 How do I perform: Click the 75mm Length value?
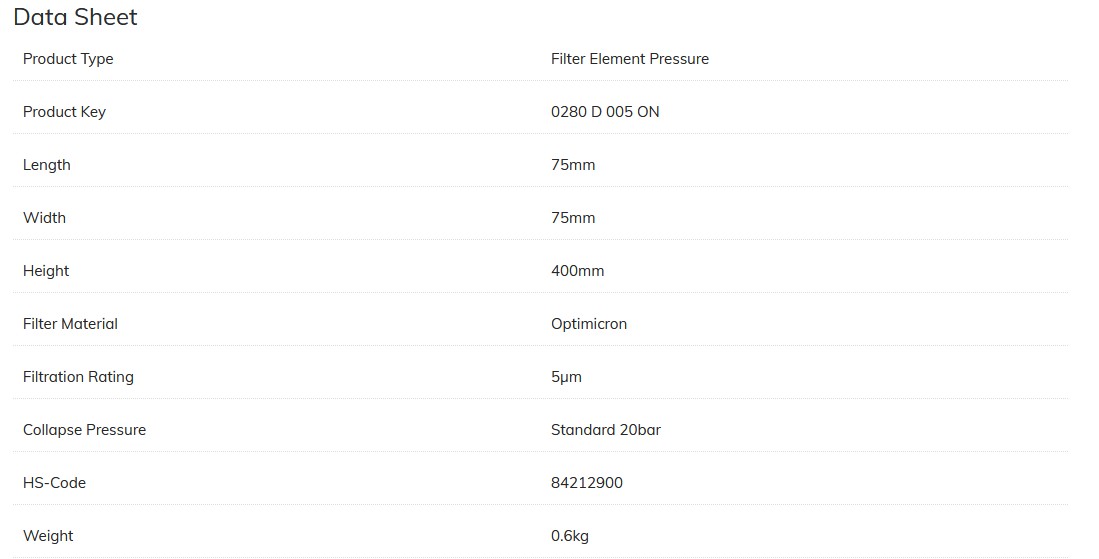572,165
